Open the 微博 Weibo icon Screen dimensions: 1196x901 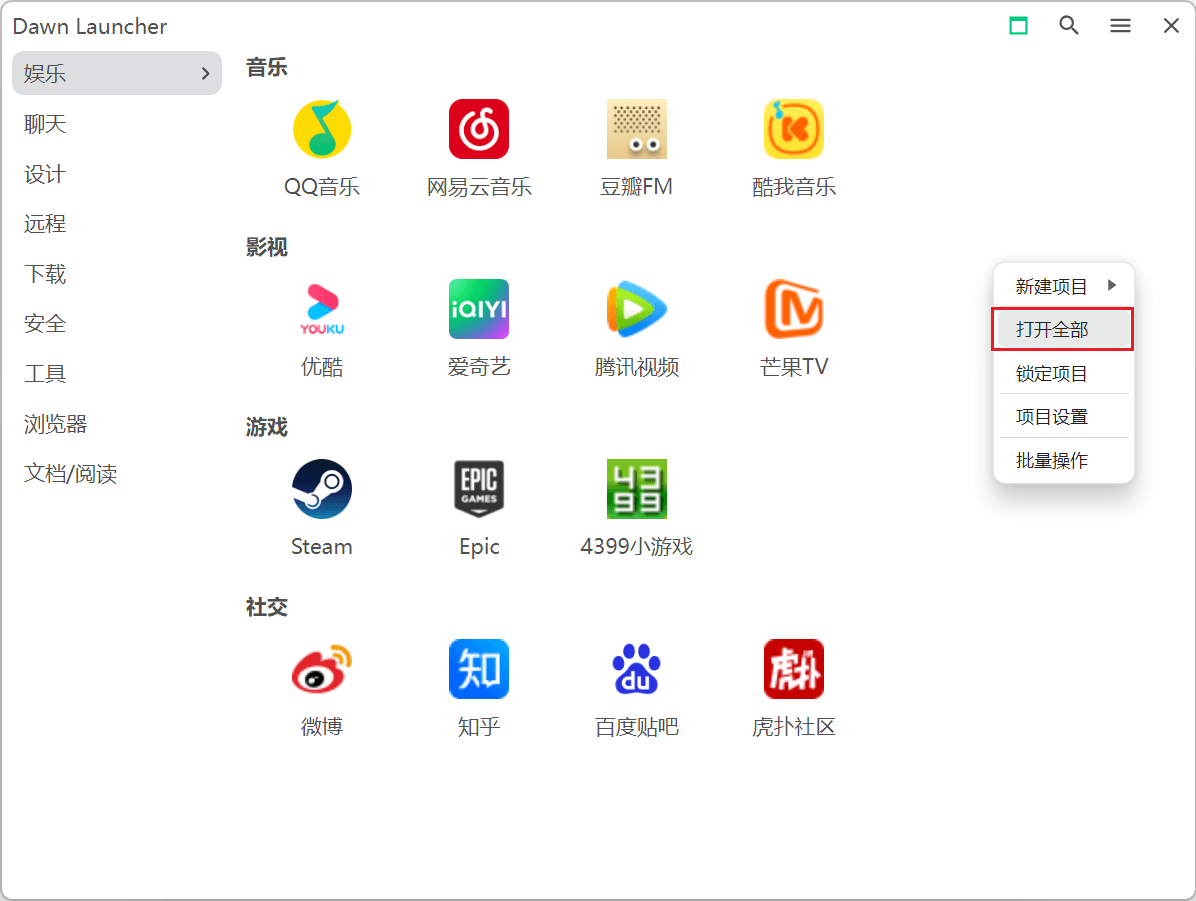point(322,669)
